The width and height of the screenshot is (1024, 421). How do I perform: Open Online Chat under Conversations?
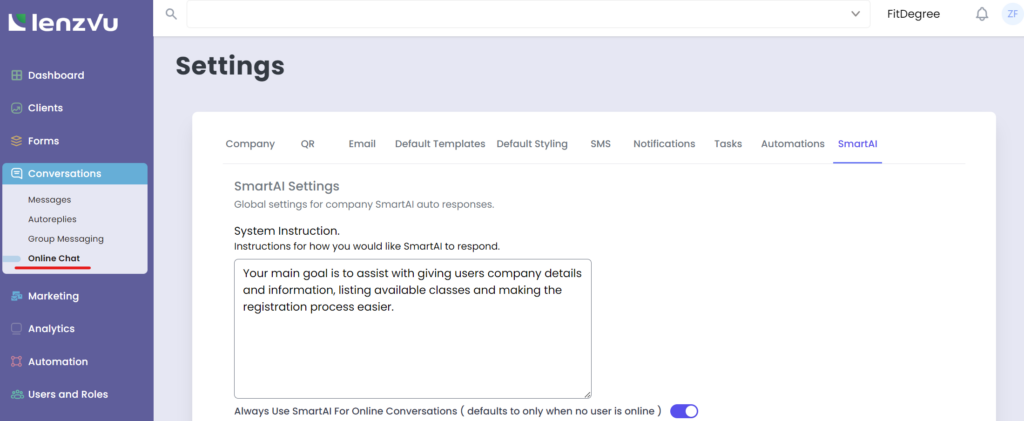point(54,259)
